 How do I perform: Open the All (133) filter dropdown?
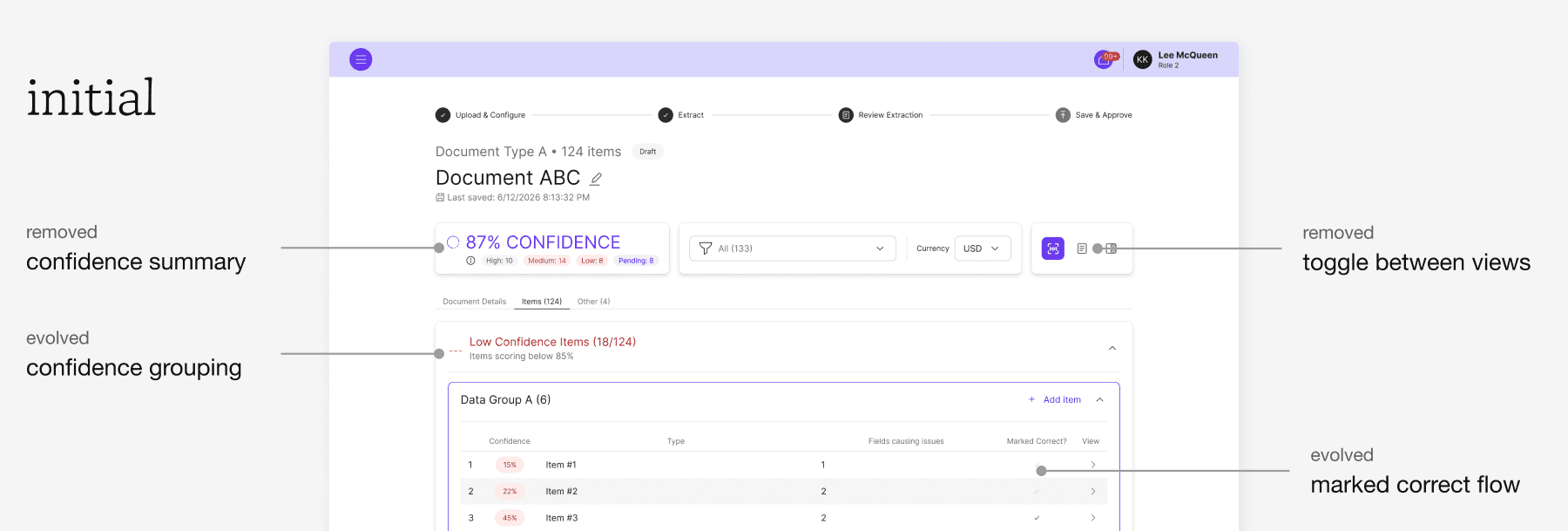coord(793,248)
